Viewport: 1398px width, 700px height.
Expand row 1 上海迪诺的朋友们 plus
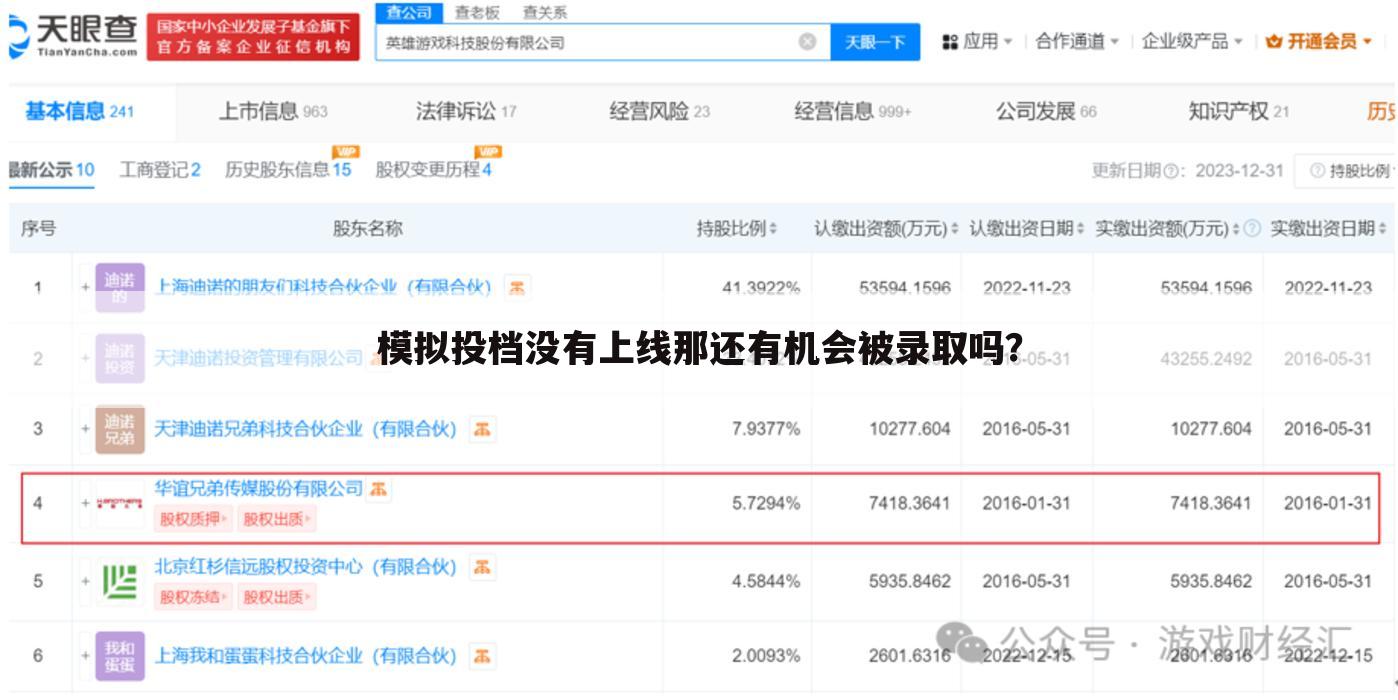click(86, 288)
